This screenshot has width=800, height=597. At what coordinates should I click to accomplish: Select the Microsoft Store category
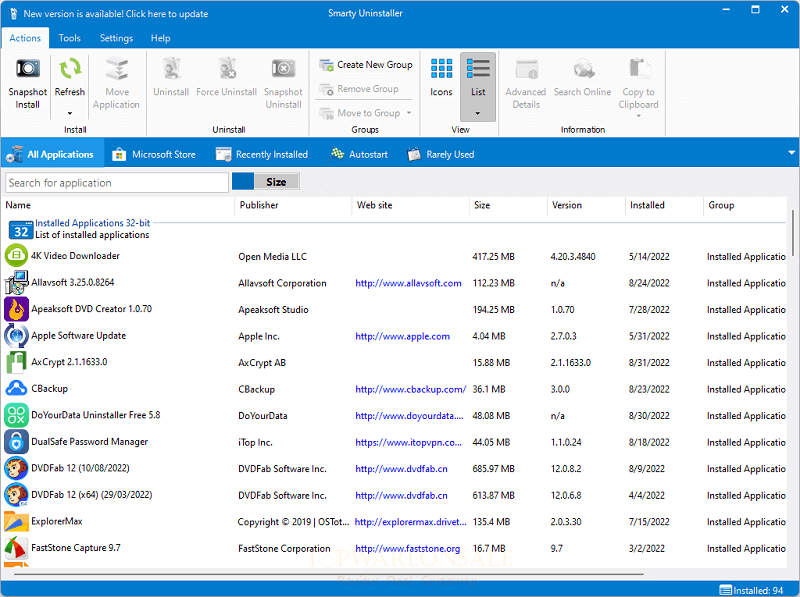(x=154, y=154)
